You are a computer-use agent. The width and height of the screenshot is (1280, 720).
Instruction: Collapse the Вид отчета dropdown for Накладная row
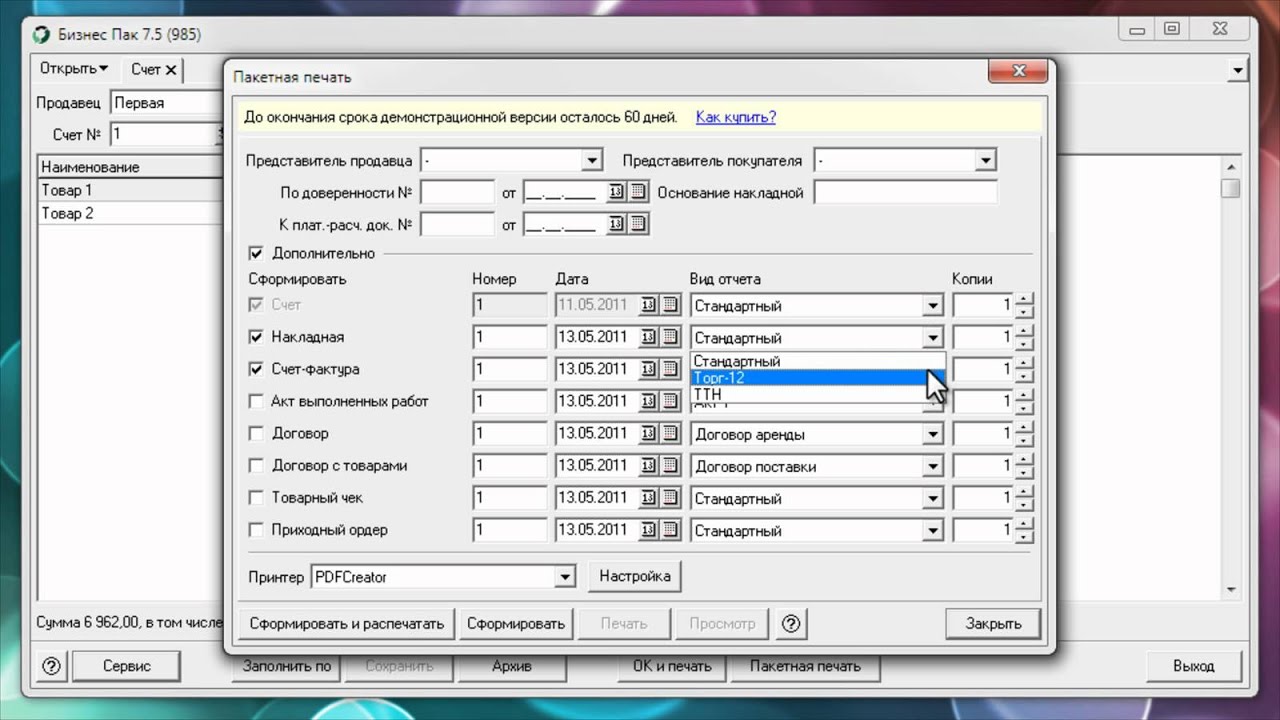tap(933, 338)
